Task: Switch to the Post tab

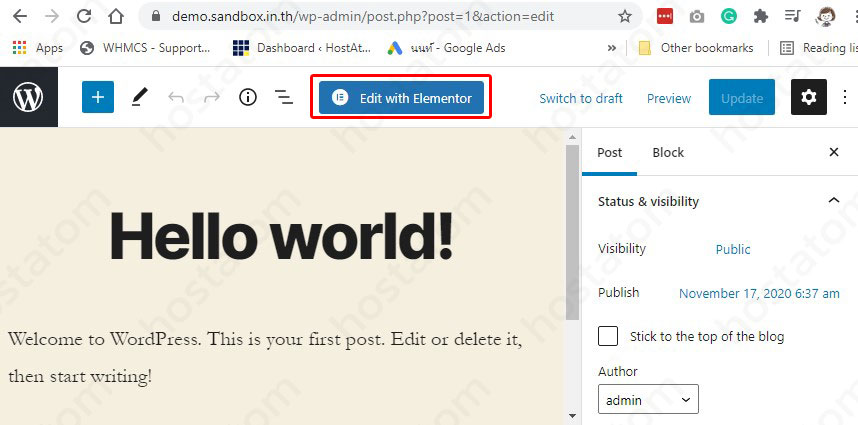Action: click(609, 153)
